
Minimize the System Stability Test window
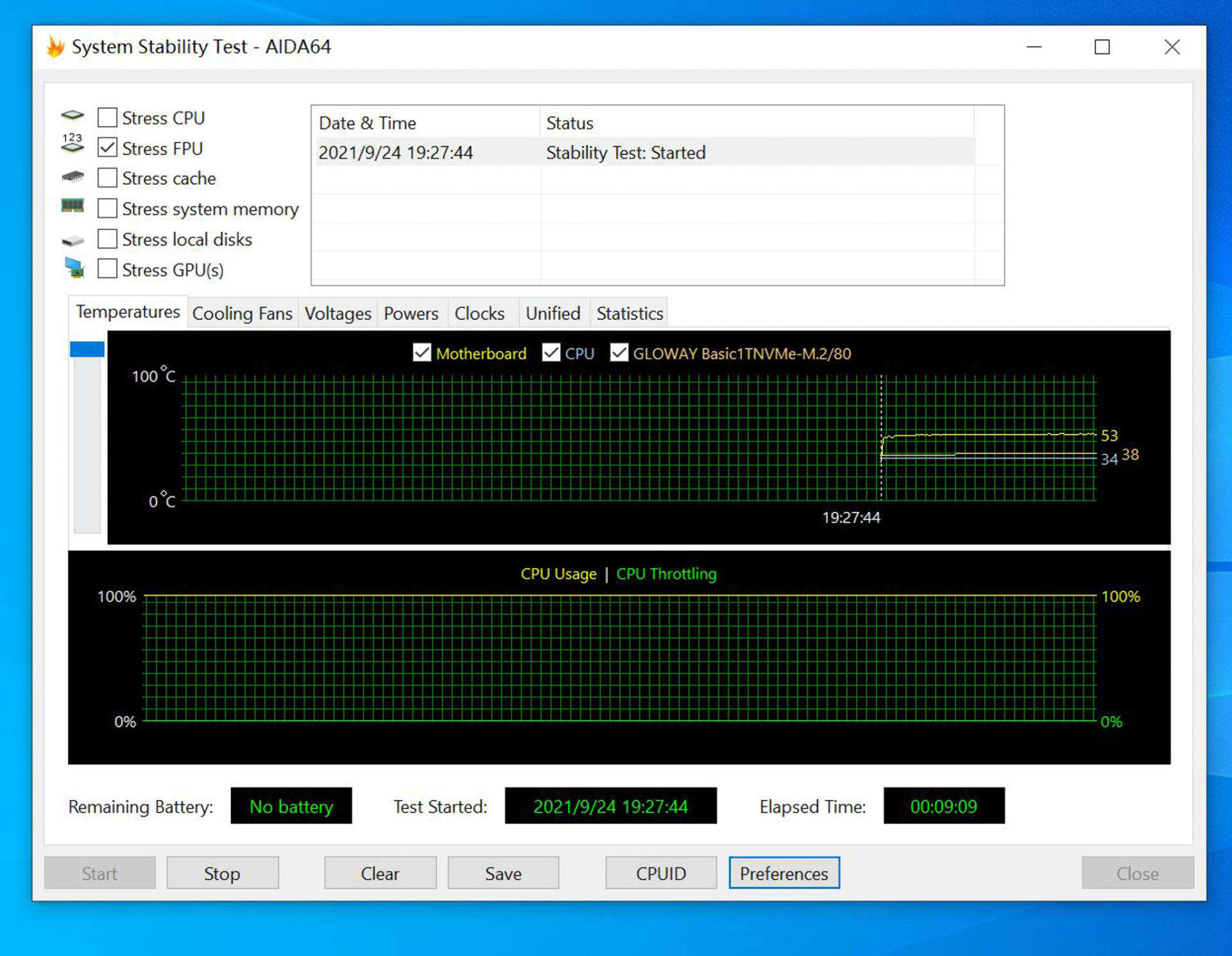tap(1034, 47)
